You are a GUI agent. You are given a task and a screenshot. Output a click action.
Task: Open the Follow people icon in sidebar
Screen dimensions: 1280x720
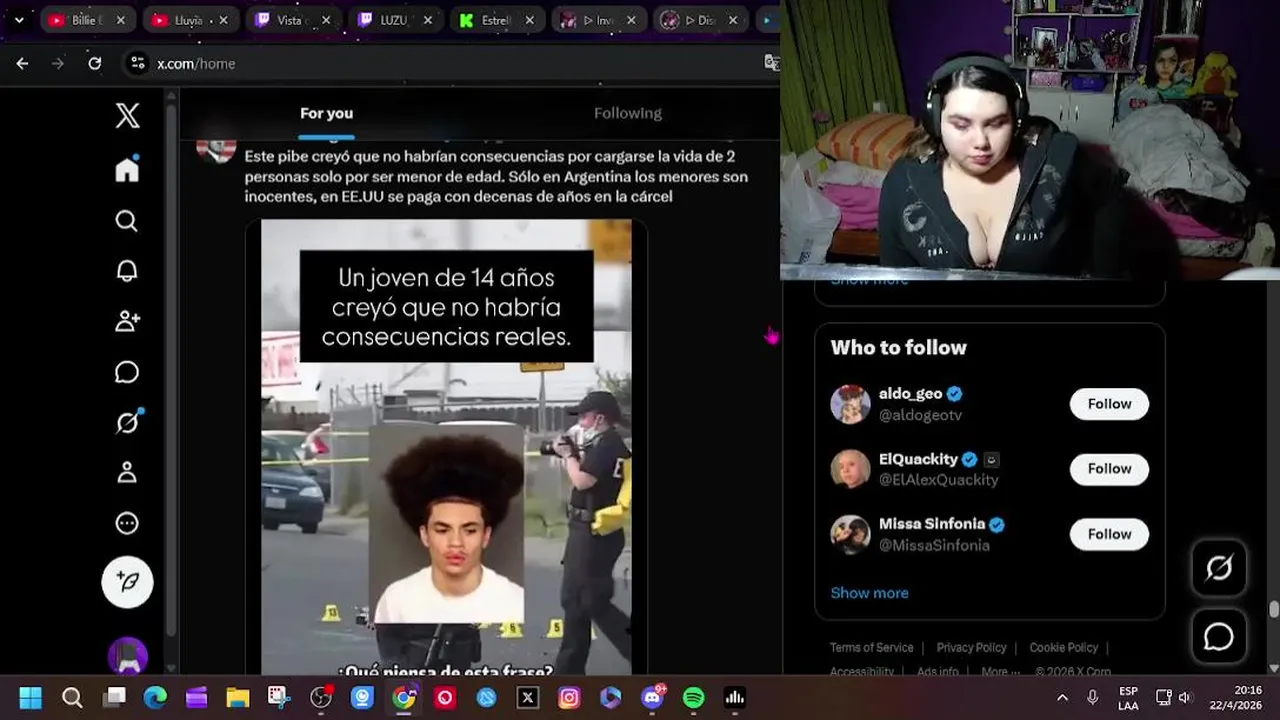point(127,321)
